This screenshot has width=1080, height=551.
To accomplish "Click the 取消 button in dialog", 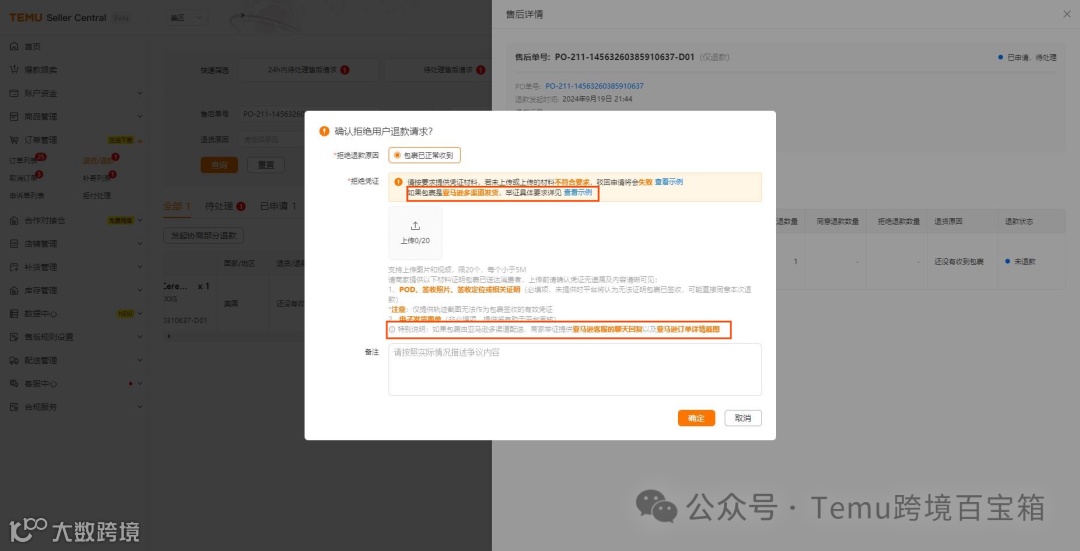I will click(x=743, y=418).
